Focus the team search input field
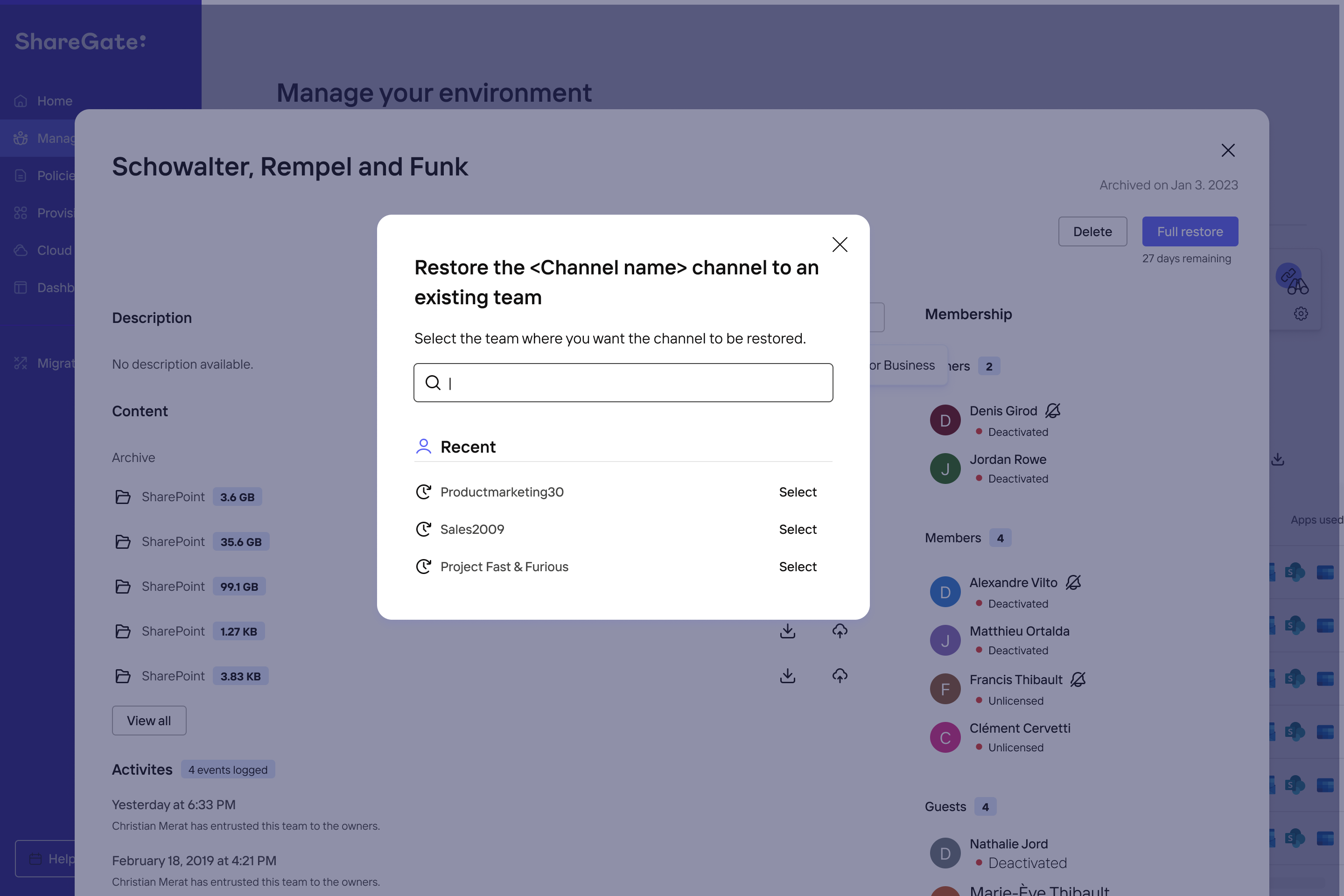The width and height of the screenshot is (1344, 896). (623, 382)
